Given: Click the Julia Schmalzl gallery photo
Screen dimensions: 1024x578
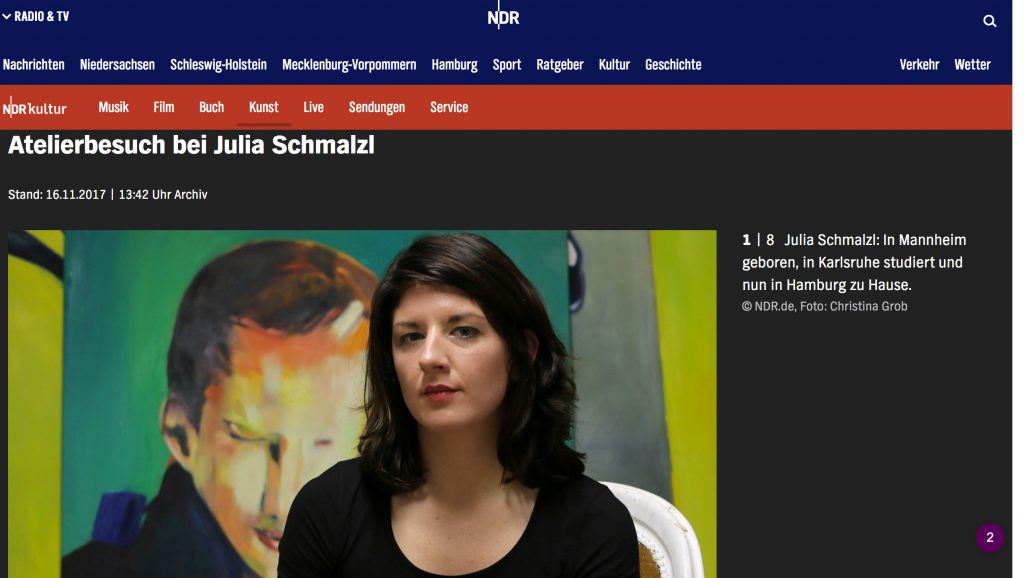Looking at the screenshot, I should coord(362,404).
